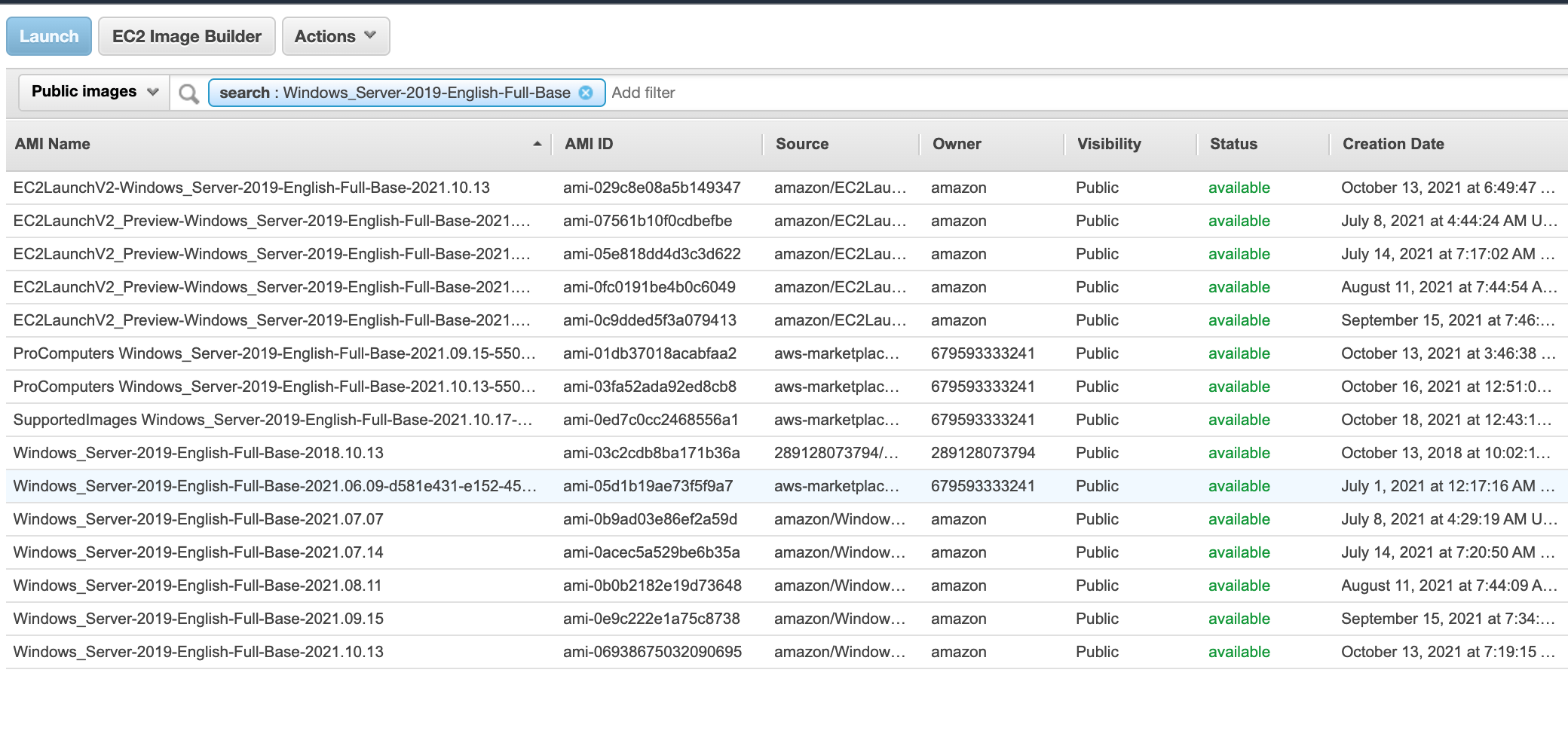Select Windows_Server-2019-English-Full-Base-2021.08.11 AMI name
This screenshot has height=737, width=1568.
coord(198,586)
